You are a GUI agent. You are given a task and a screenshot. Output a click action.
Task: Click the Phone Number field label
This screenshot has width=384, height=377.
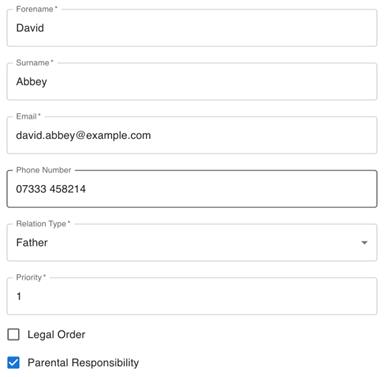(x=44, y=170)
